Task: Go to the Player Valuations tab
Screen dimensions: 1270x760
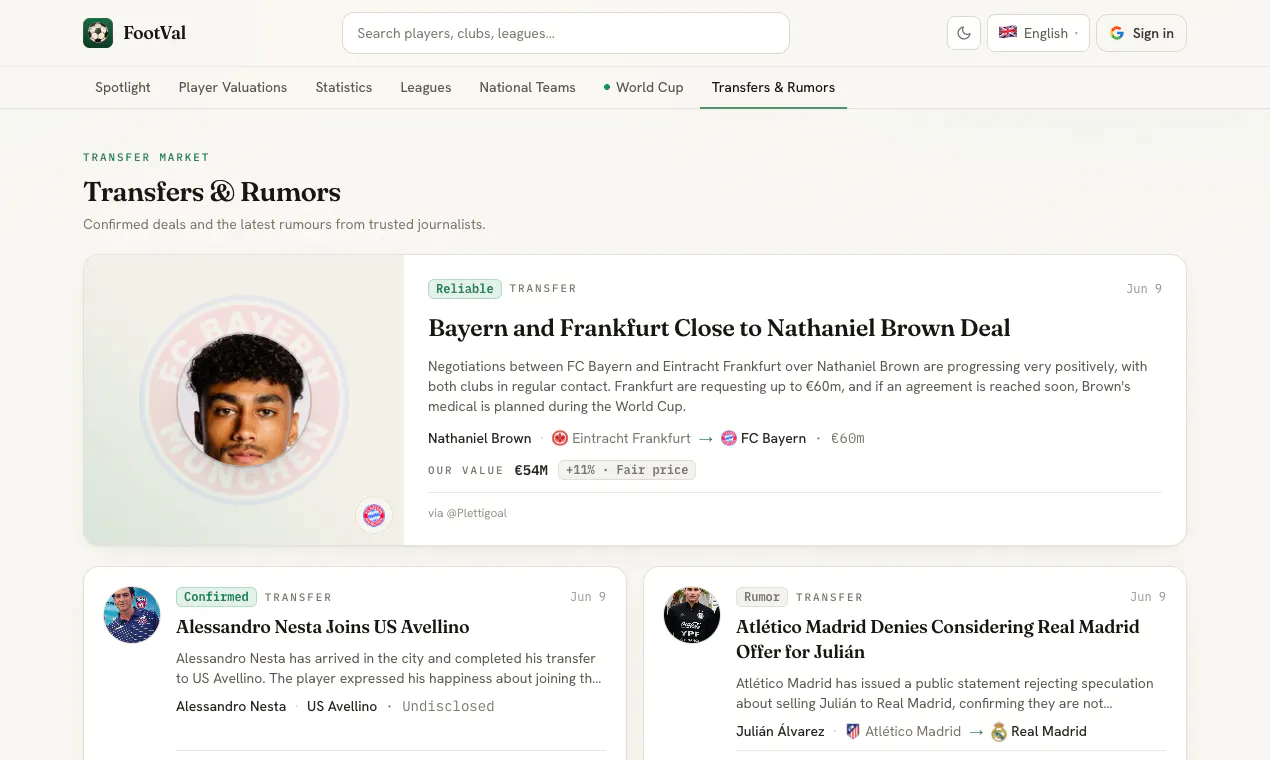Action: tap(233, 87)
